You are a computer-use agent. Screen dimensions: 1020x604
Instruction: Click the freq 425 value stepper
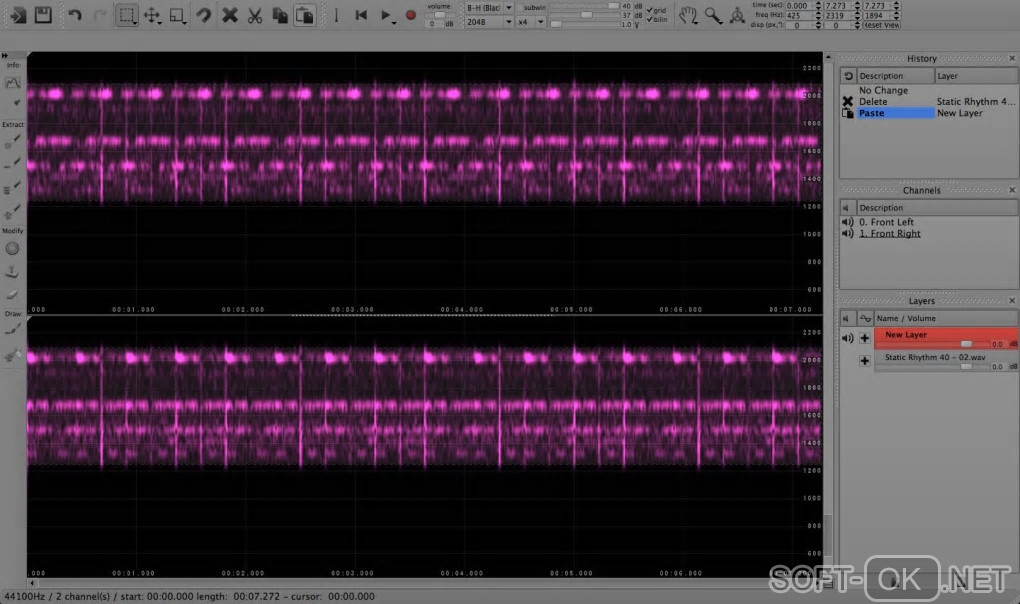click(818, 16)
